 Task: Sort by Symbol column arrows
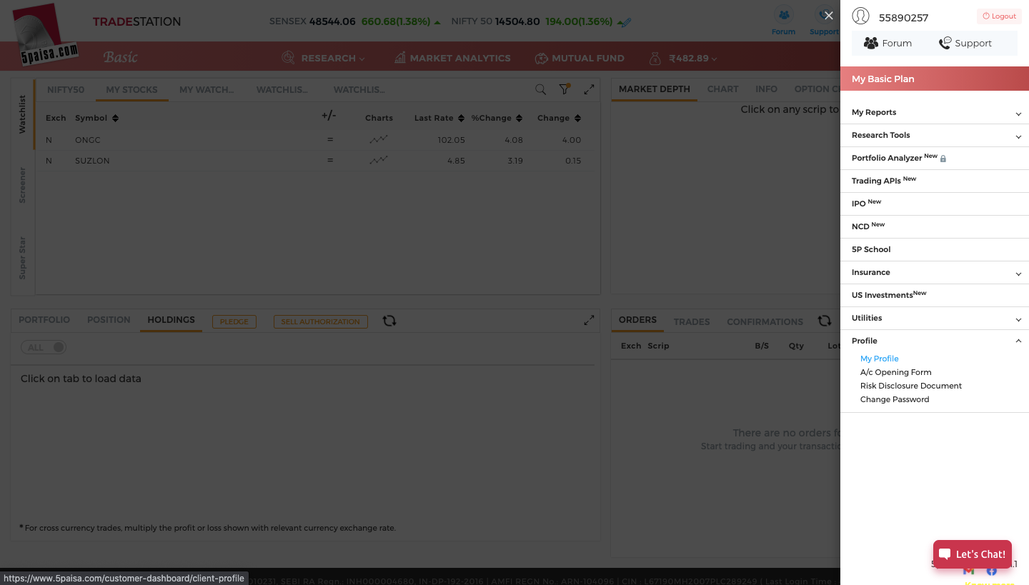(x=116, y=118)
